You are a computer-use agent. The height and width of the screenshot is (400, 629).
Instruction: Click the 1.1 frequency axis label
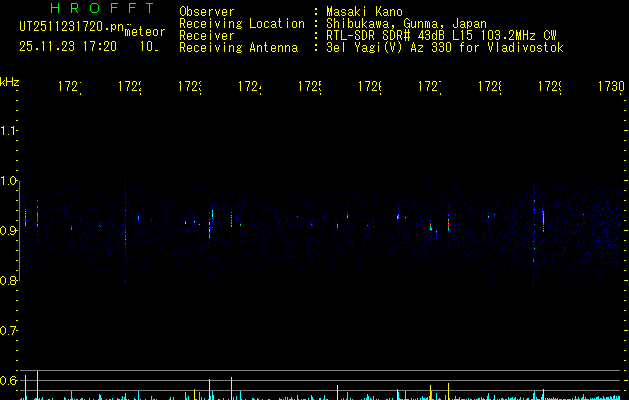(x=8, y=131)
